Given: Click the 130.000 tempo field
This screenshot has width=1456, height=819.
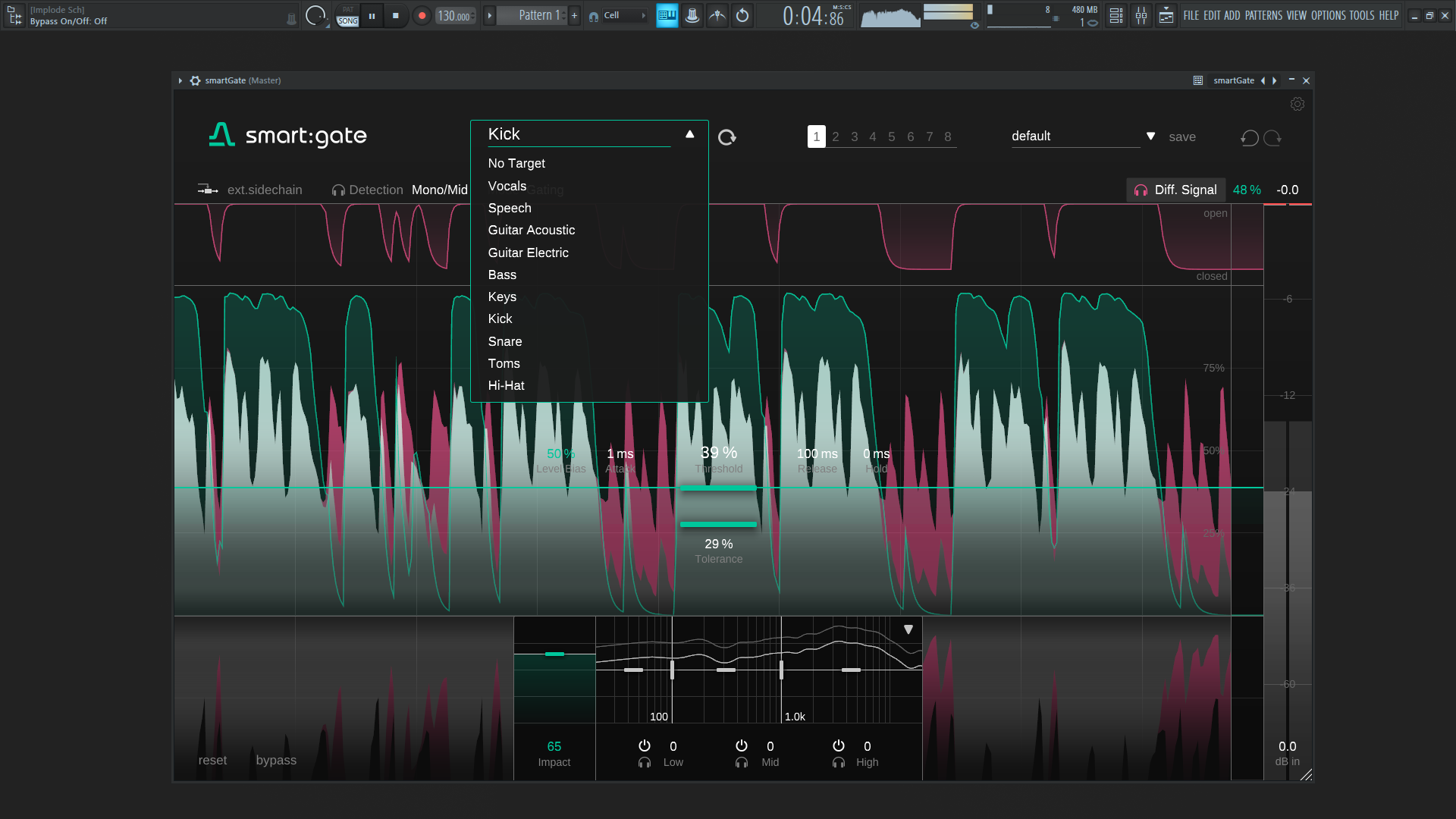Looking at the screenshot, I should point(455,15).
